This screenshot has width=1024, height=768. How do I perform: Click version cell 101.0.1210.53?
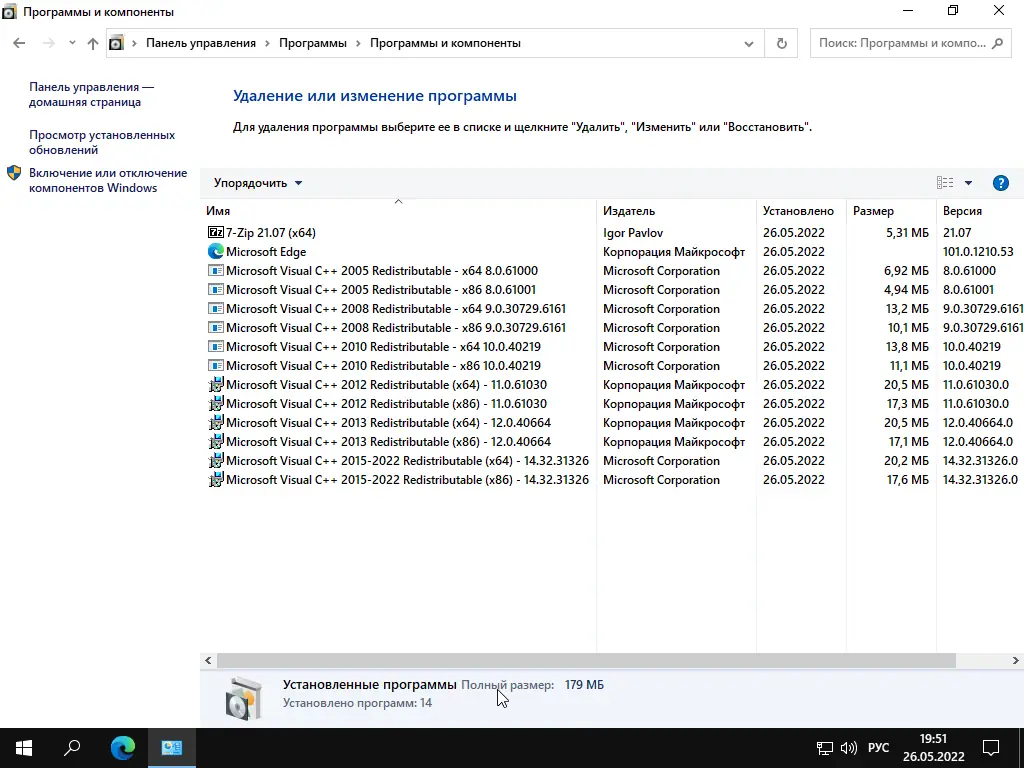click(978, 251)
